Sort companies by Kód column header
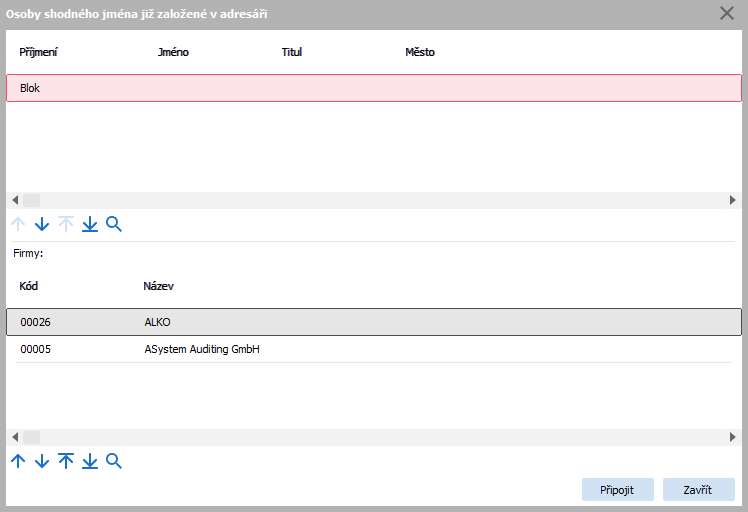 coord(29,286)
